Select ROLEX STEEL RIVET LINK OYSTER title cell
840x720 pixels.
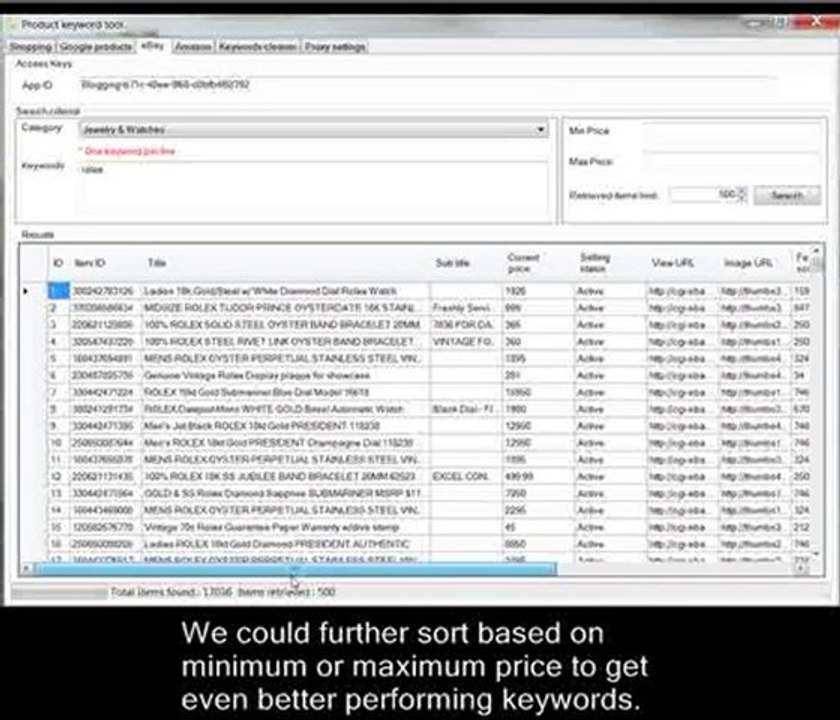pos(286,342)
